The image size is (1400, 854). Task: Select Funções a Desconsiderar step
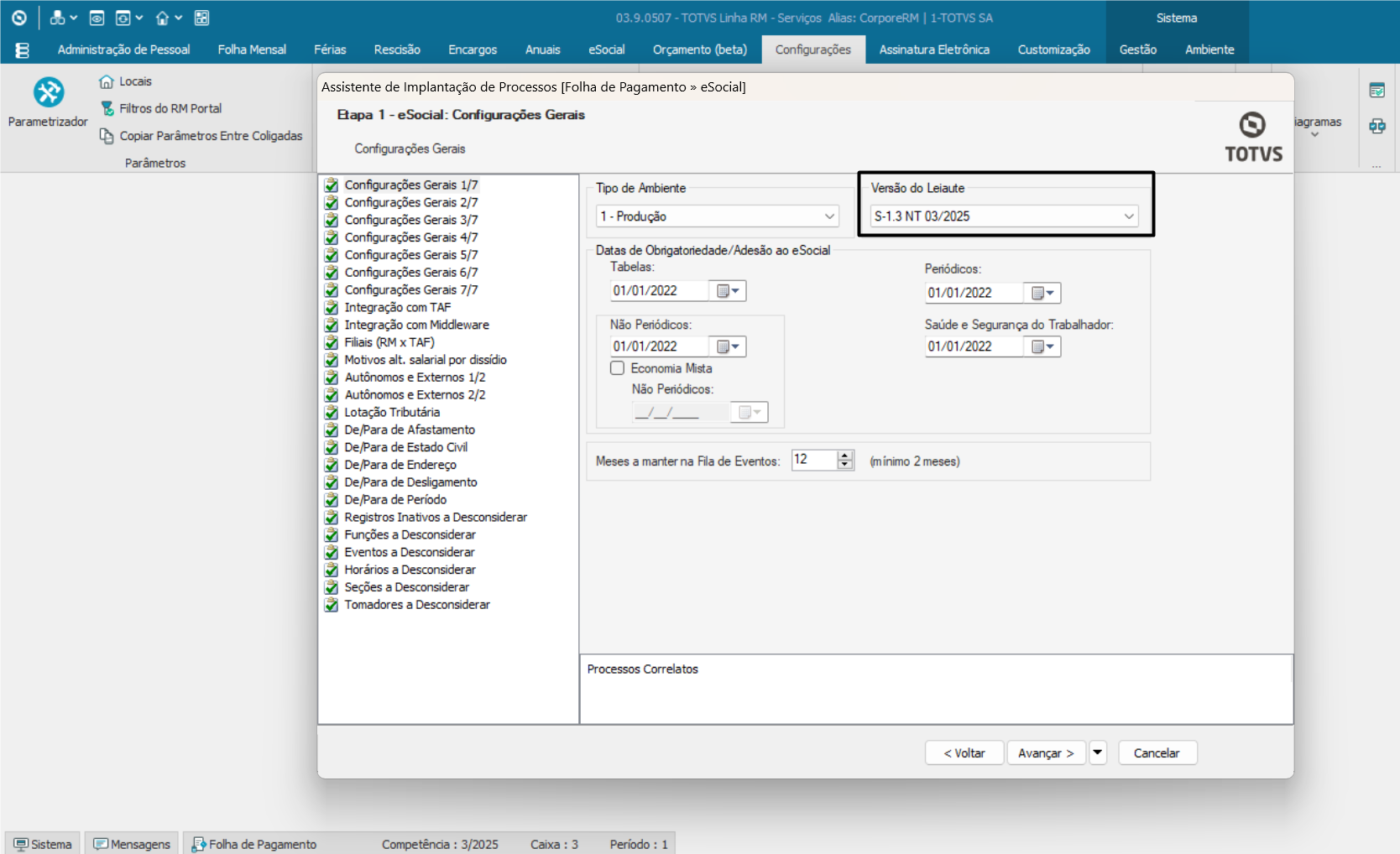point(410,535)
